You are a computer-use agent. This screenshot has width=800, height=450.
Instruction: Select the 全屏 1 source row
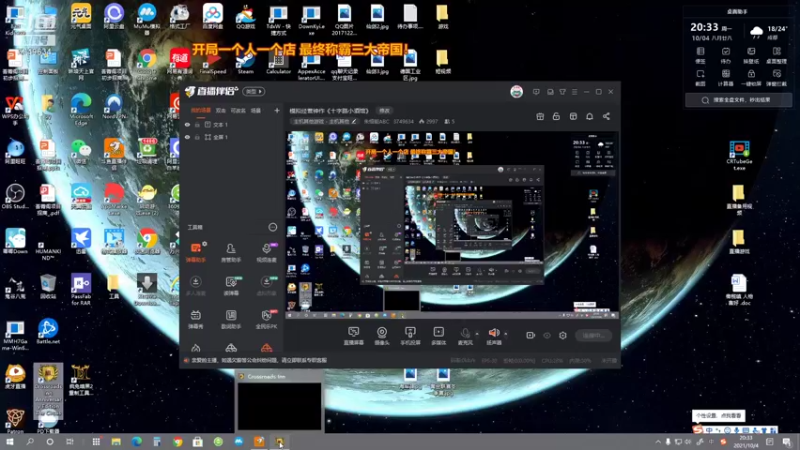(232, 137)
